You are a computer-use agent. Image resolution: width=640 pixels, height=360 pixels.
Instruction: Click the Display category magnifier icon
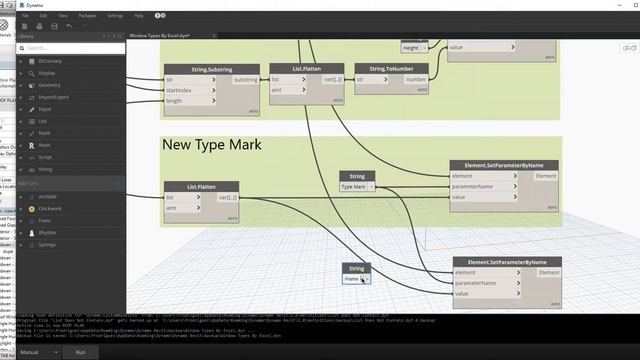tap(31, 73)
